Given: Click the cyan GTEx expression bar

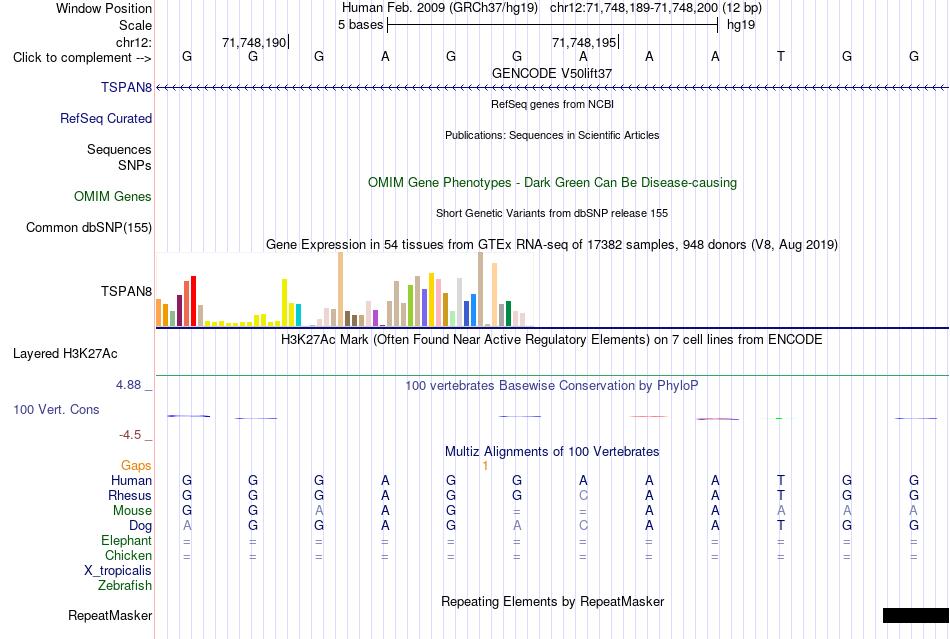Looking at the screenshot, I should 298,315.
